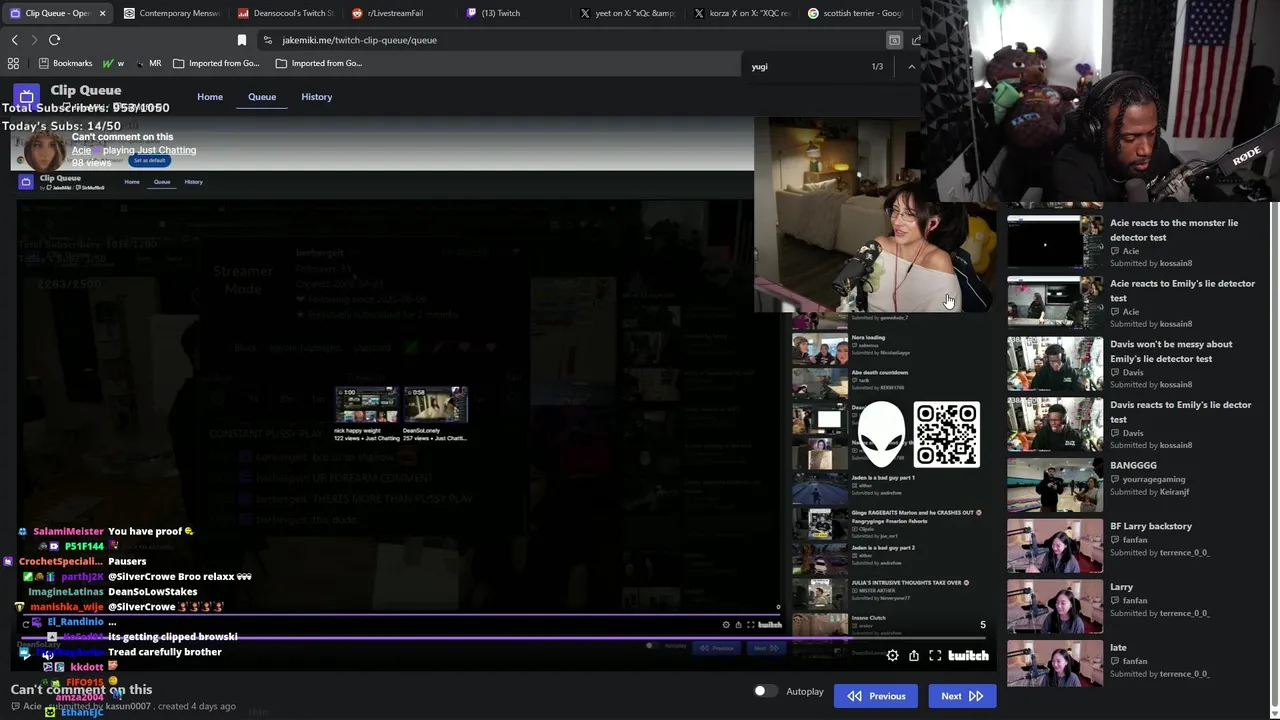Open Twitch player settings gear
Screen dimensions: 1280x720
tap(892, 656)
